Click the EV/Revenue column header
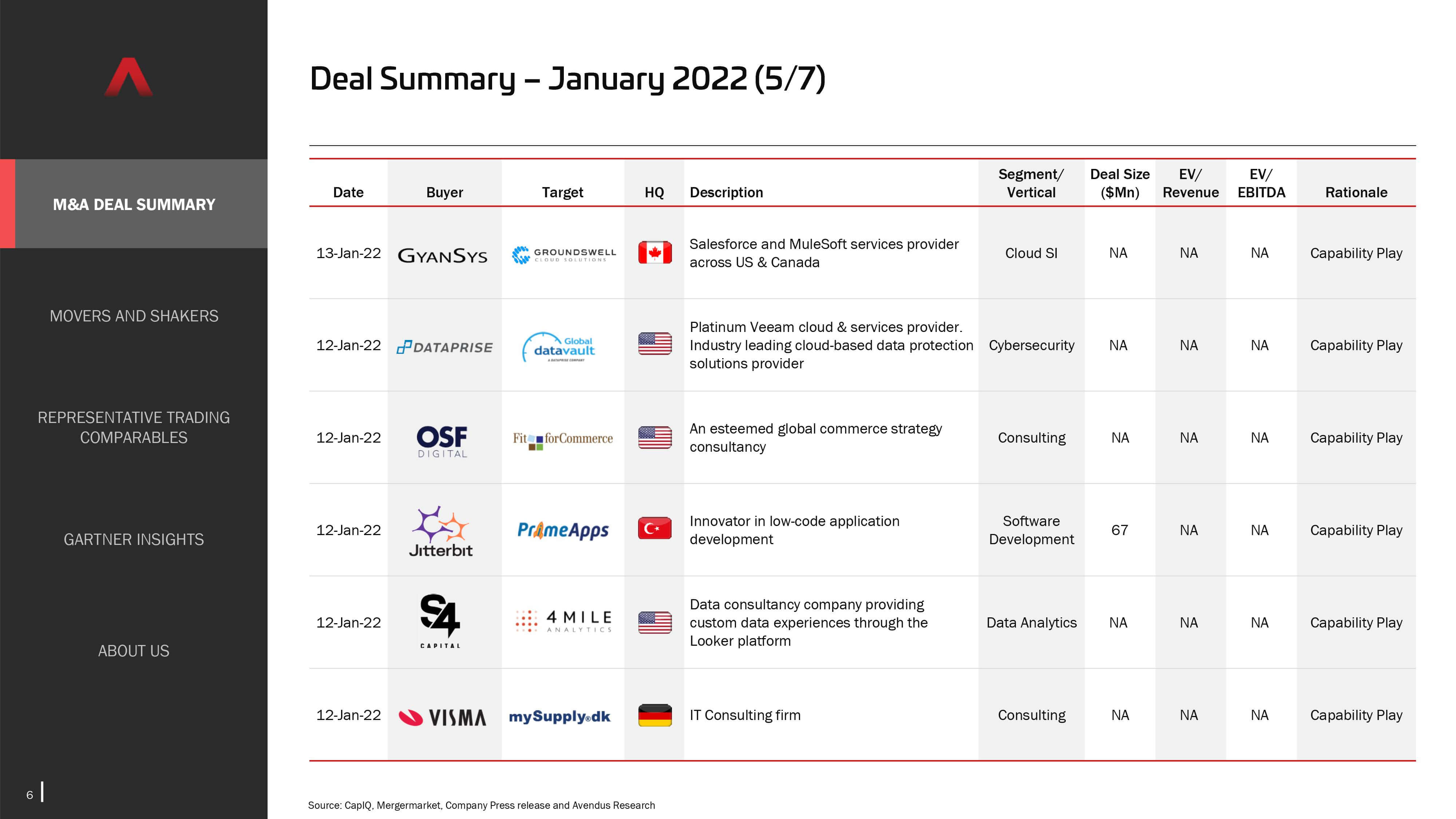Screen dimensions: 1456x819 pos(1190,183)
